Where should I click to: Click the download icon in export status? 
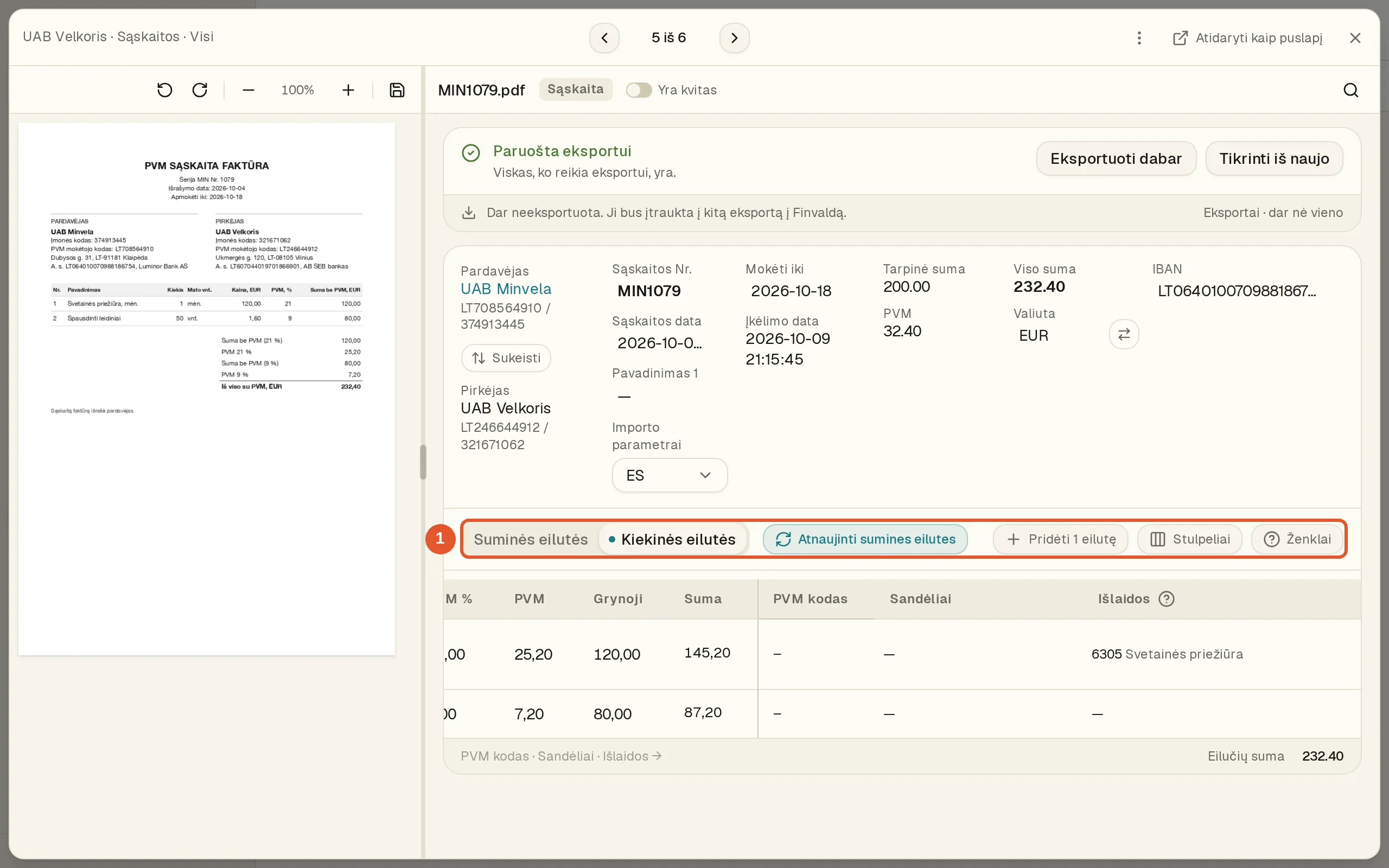(x=469, y=213)
